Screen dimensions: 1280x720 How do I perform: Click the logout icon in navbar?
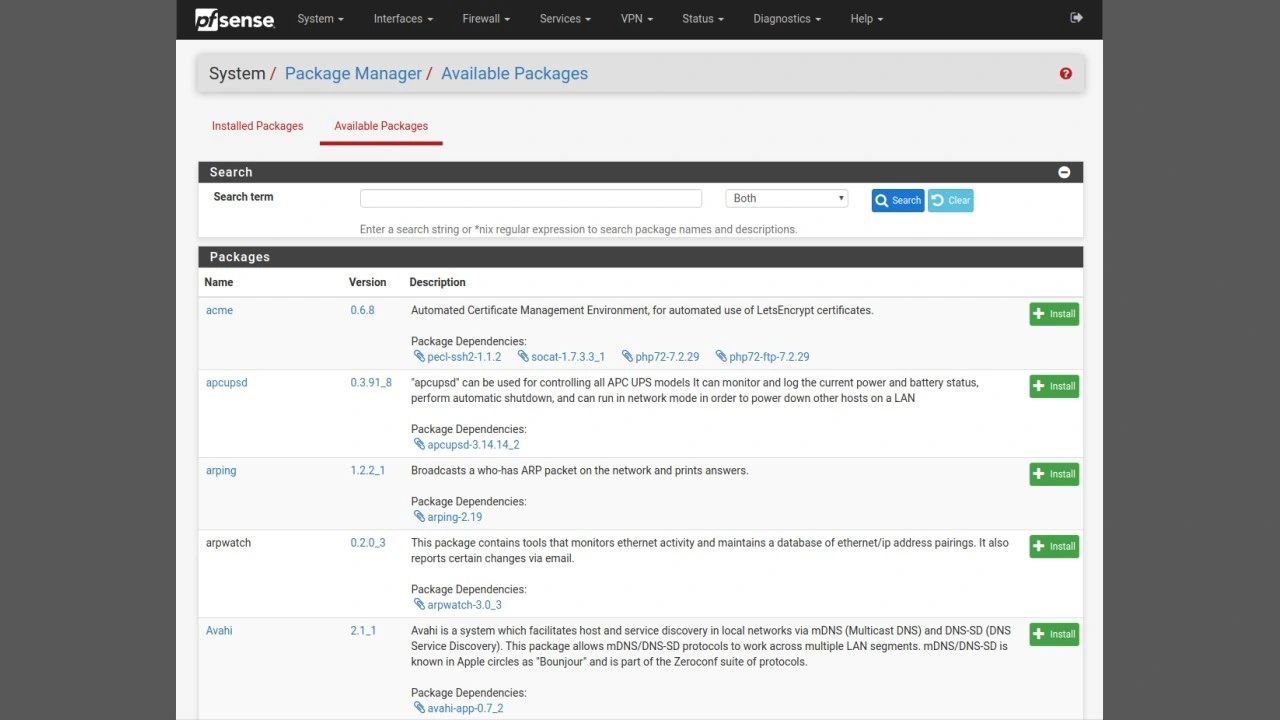1076,18
